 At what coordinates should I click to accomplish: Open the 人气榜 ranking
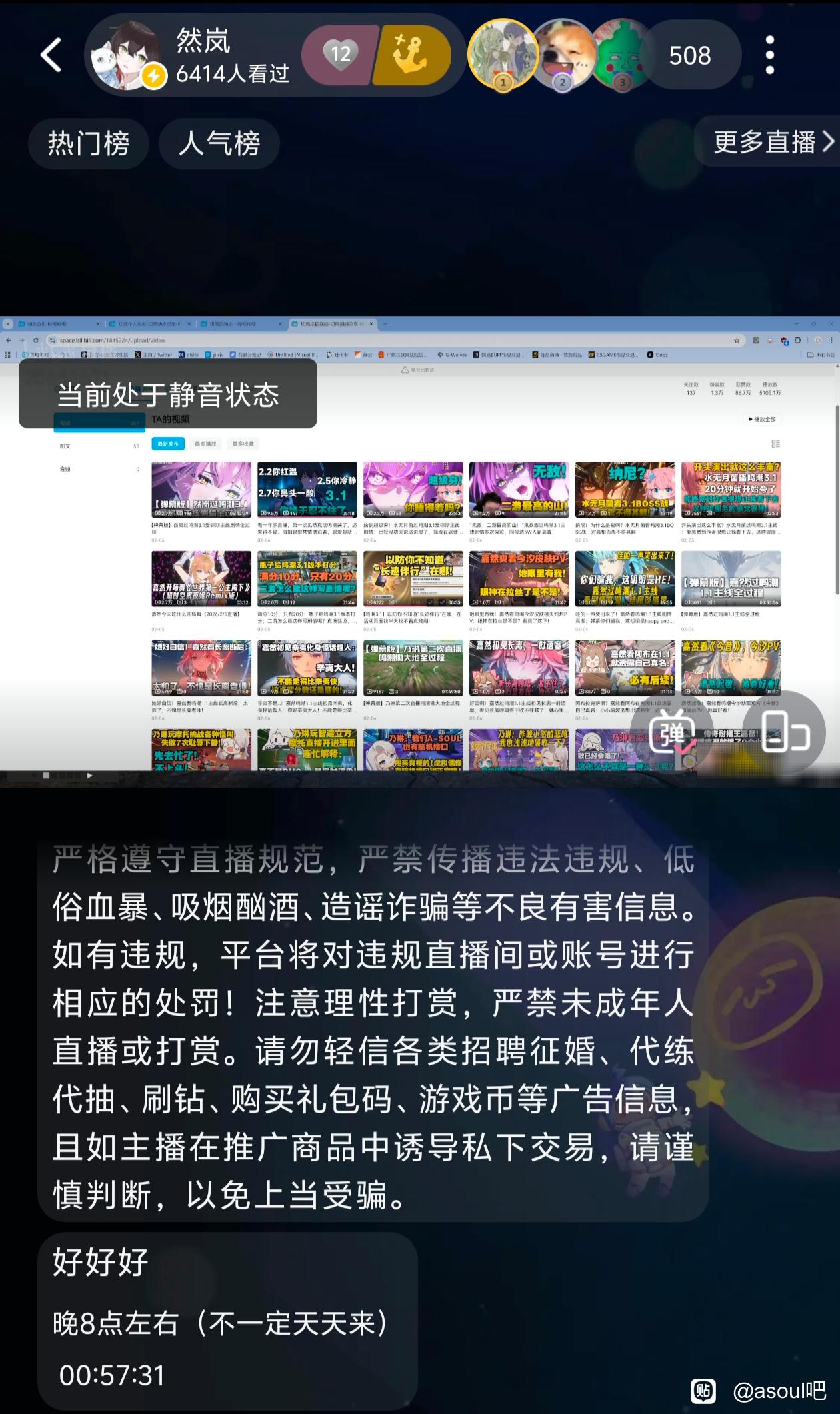219,143
